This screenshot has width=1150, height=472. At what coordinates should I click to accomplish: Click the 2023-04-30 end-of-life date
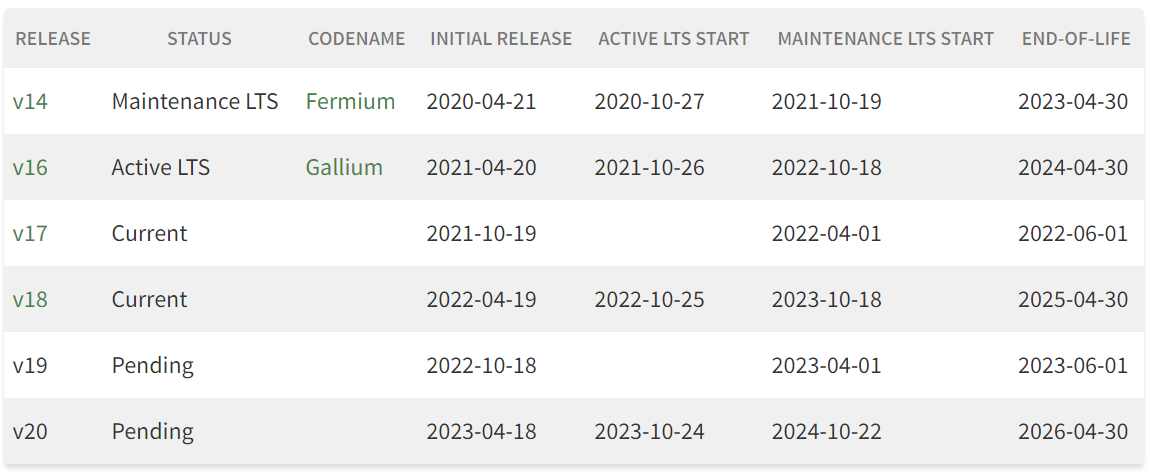1073,101
